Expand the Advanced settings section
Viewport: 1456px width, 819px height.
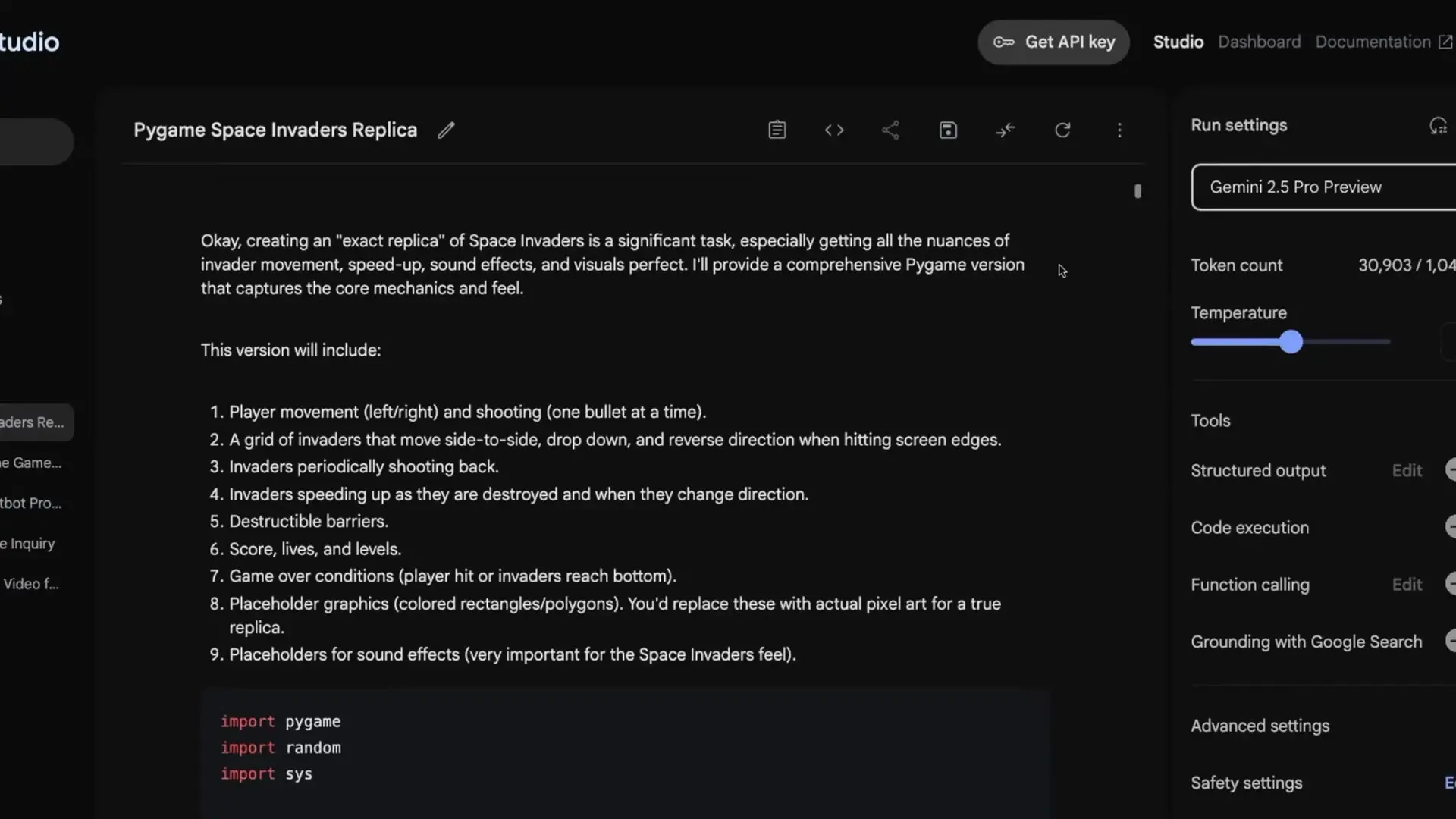click(x=1260, y=726)
